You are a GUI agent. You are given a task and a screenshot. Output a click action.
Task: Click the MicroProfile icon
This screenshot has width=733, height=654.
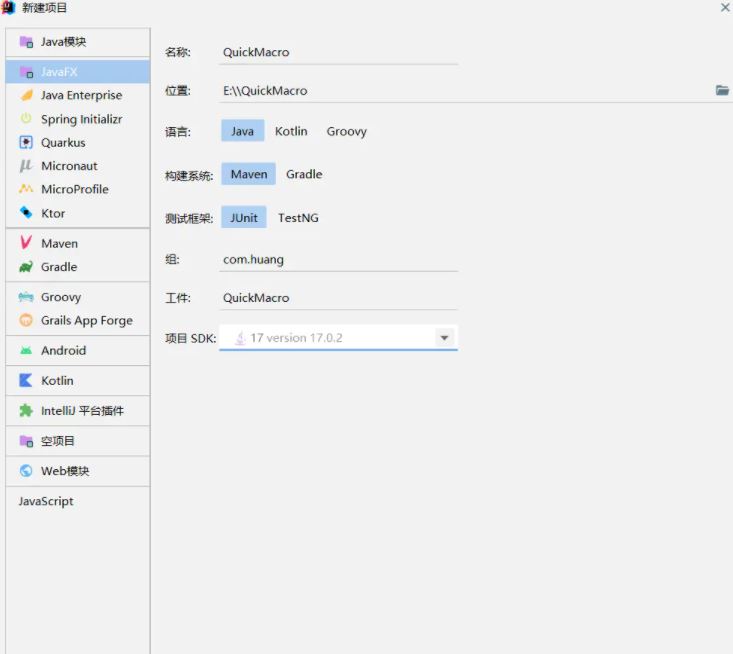26,189
